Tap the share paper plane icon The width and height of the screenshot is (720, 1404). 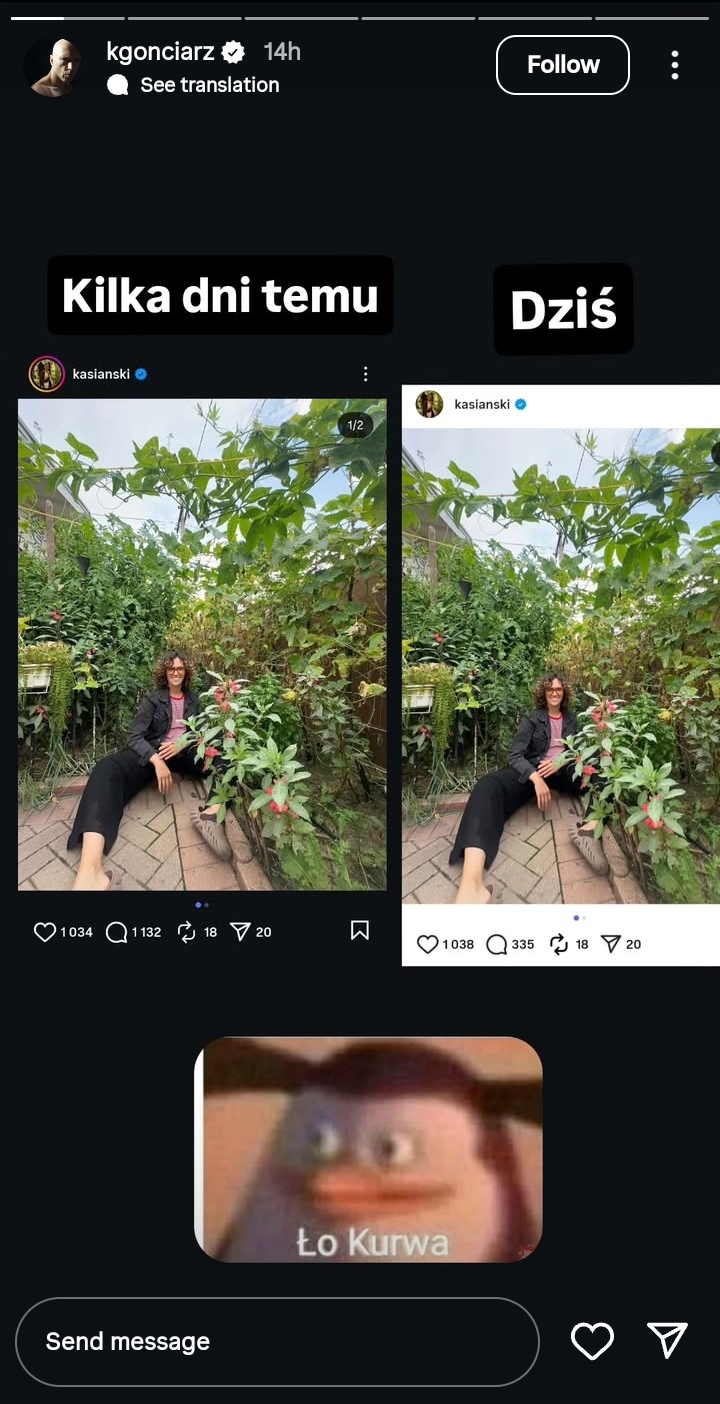pos(667,1341)
